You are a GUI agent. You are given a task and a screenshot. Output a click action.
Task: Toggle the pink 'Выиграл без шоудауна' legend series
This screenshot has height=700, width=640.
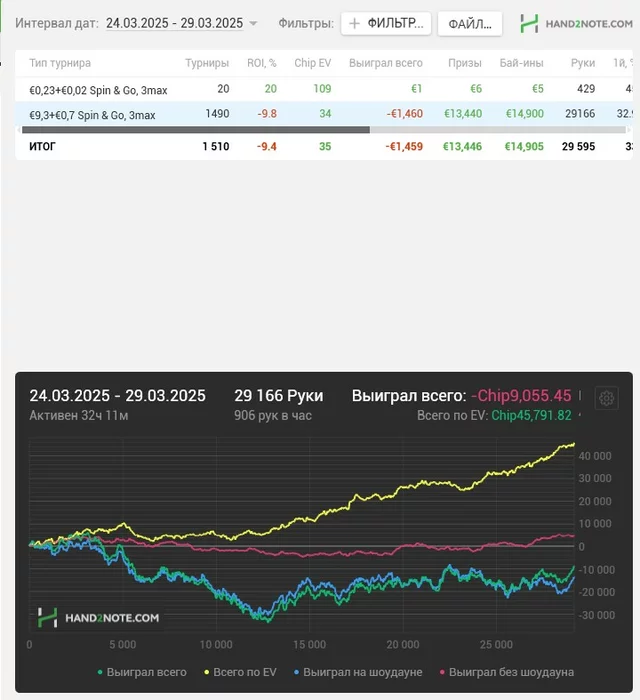click(507, 672)
